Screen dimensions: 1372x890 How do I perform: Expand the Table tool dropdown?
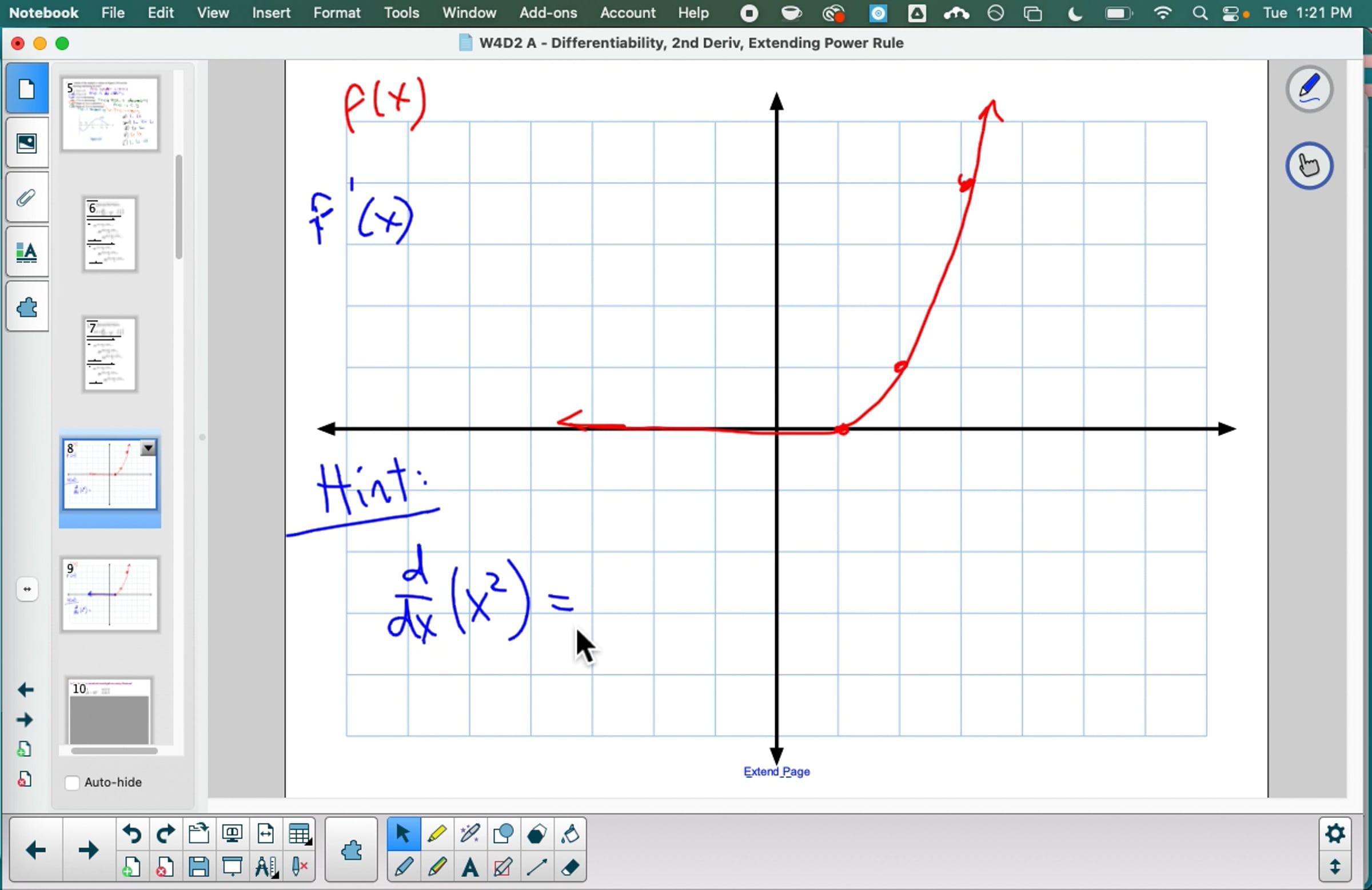tap(300, 833)
